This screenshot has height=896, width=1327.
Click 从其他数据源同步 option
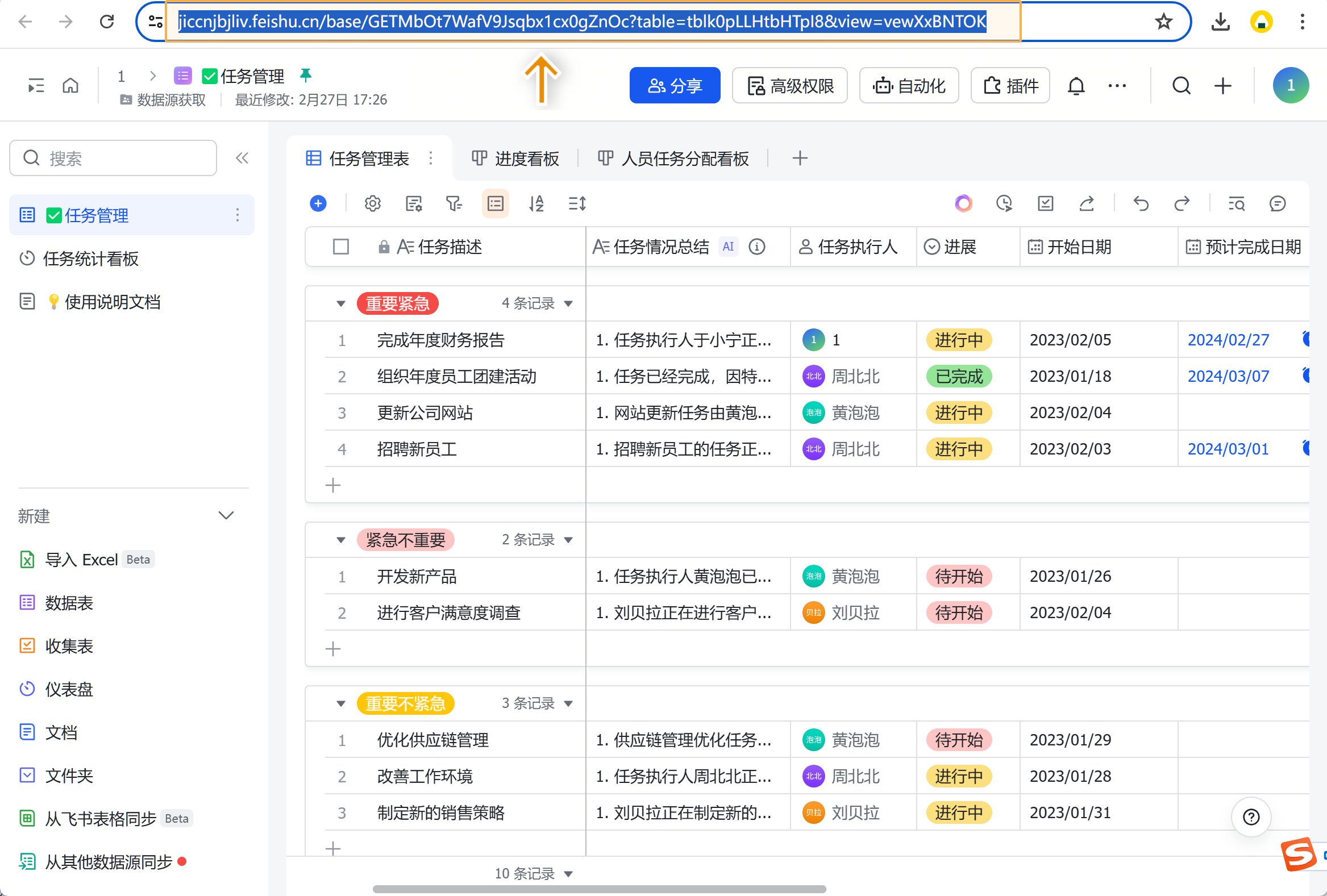[103, 861]
